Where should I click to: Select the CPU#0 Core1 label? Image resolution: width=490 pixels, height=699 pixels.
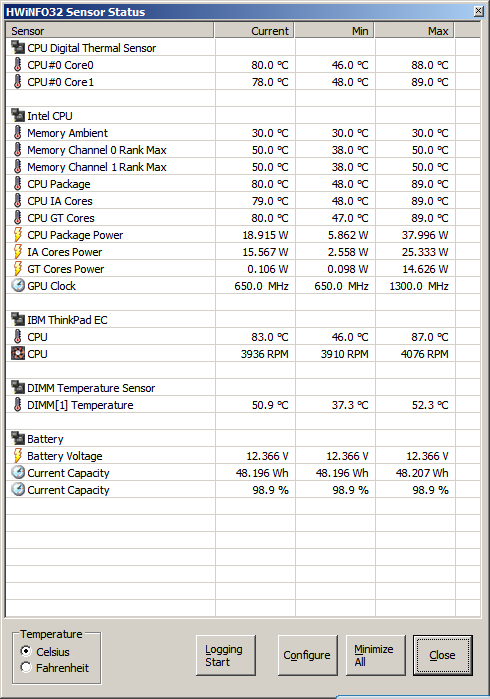pyautogui.click(x=60, y=82)
